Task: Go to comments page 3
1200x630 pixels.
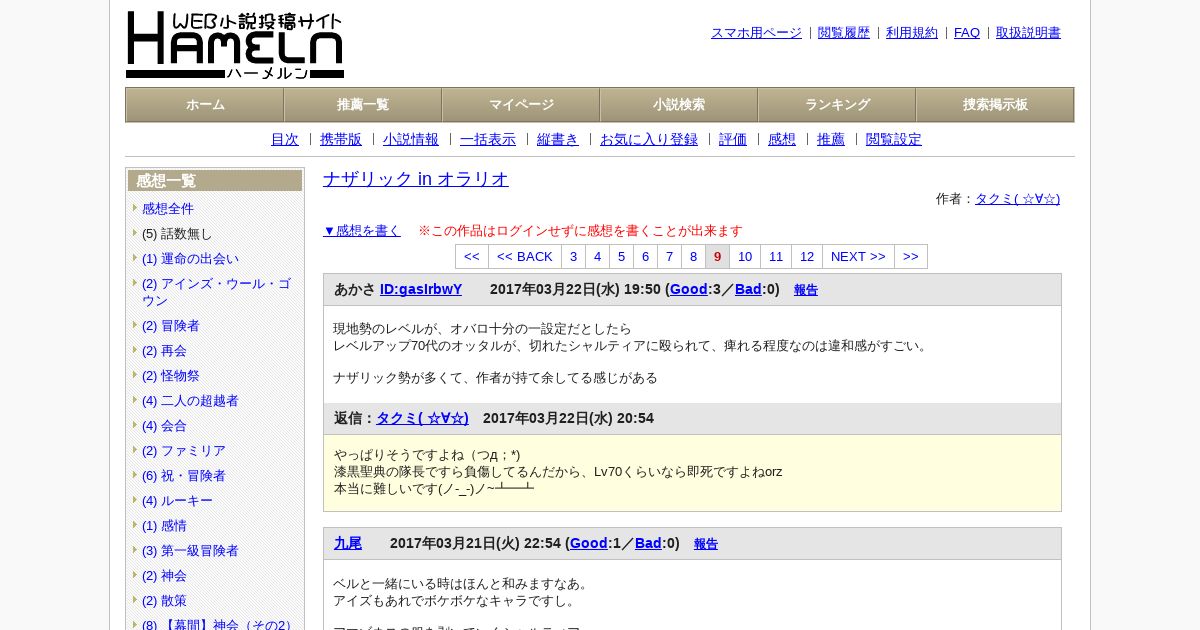Action: (574, 257)
